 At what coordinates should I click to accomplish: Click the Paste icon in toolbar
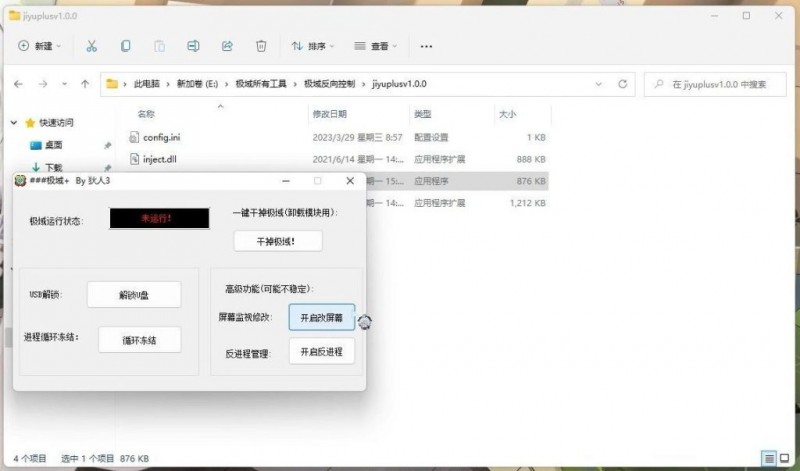[159, 46]
